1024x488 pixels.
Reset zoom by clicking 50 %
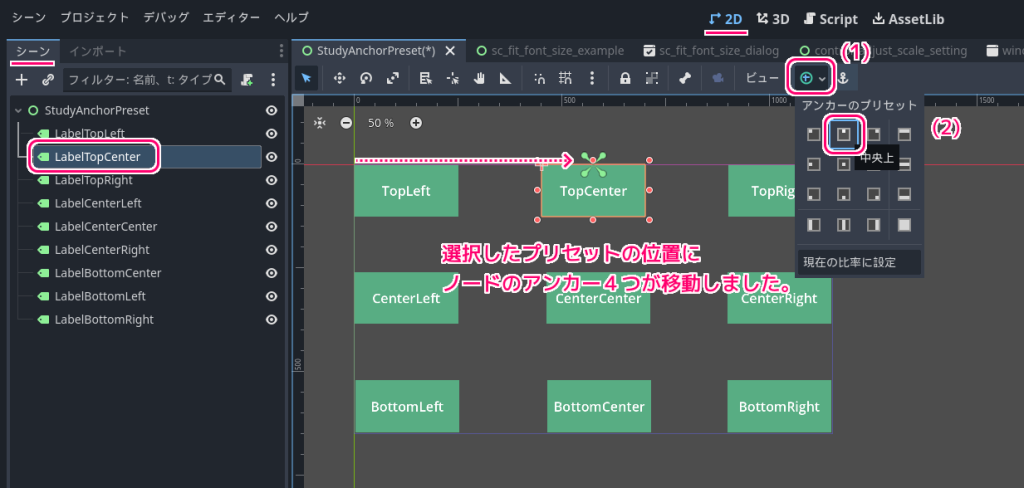coord(381,123)
